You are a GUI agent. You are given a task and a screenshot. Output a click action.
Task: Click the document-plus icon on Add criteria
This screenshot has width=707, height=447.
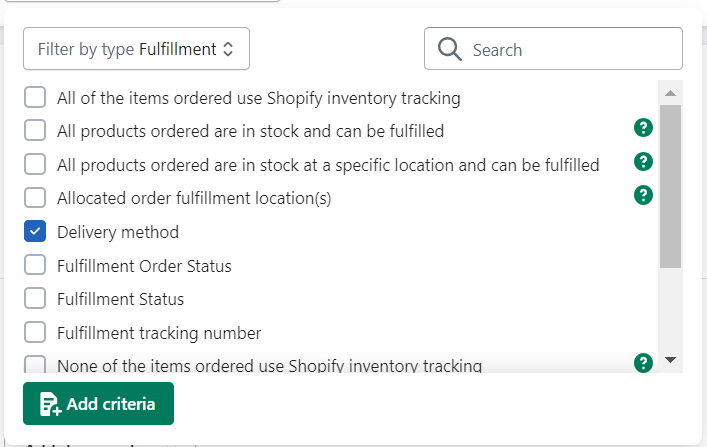pos(50,404)
